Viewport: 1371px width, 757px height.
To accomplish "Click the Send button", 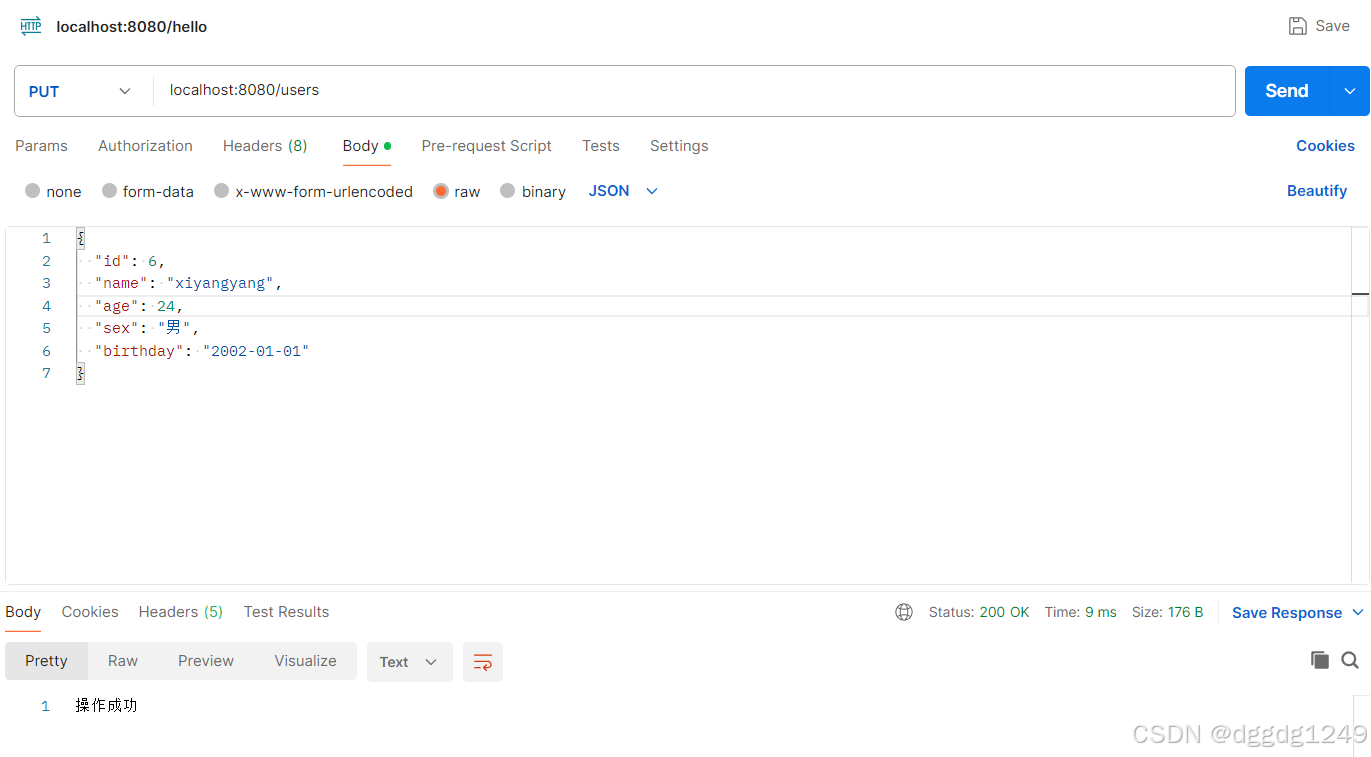I will click(x=1285, y=90).
